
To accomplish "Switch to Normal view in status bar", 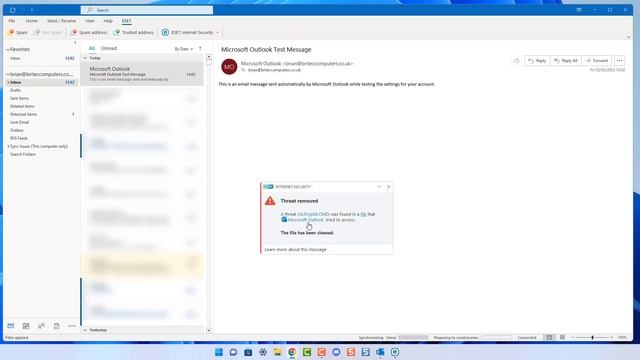I will point(549,338).
